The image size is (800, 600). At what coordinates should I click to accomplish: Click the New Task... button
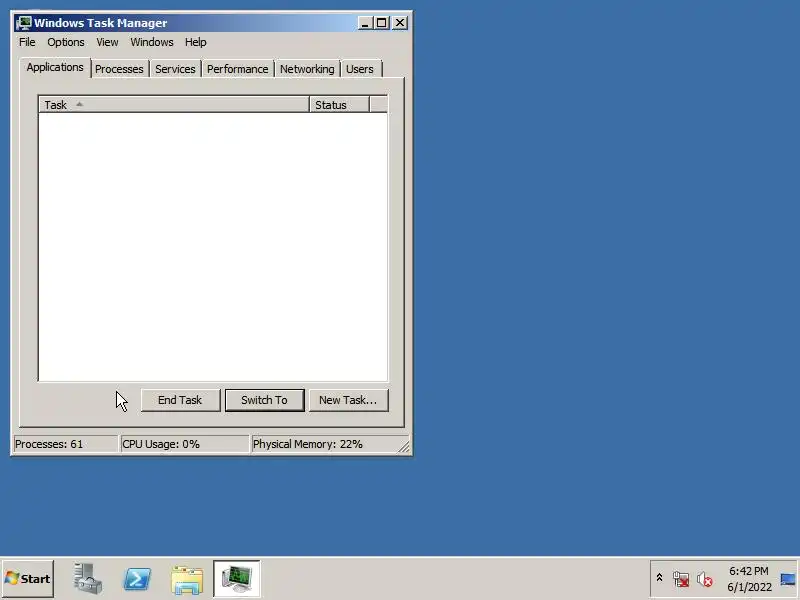tap(348, 400)
